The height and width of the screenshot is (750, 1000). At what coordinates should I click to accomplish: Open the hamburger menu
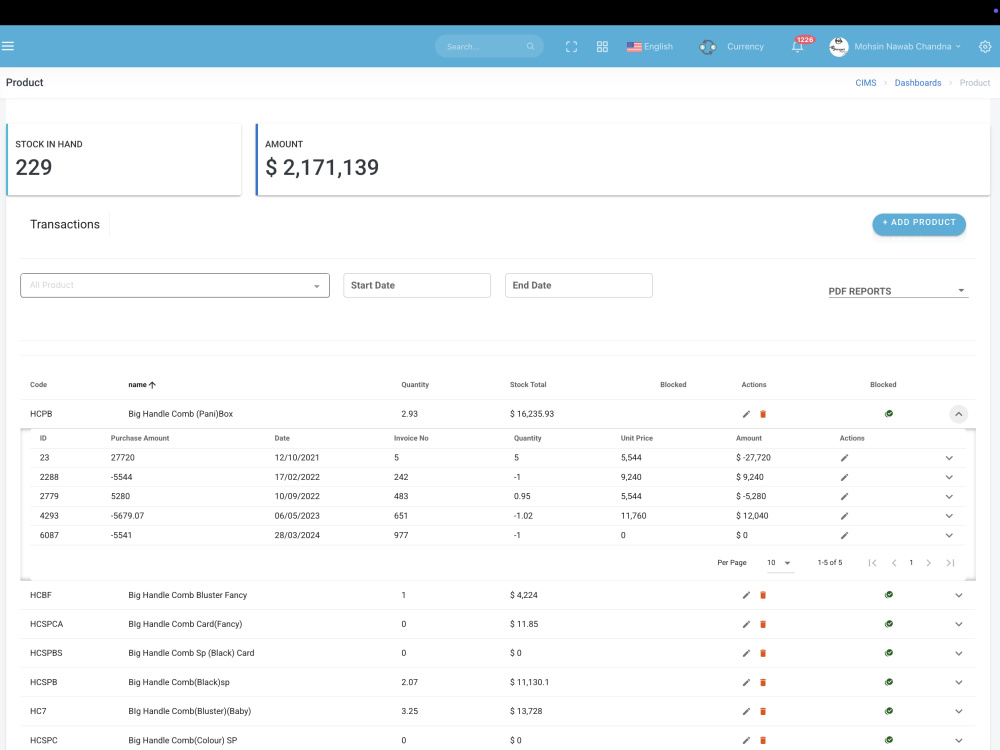[8, 46]
